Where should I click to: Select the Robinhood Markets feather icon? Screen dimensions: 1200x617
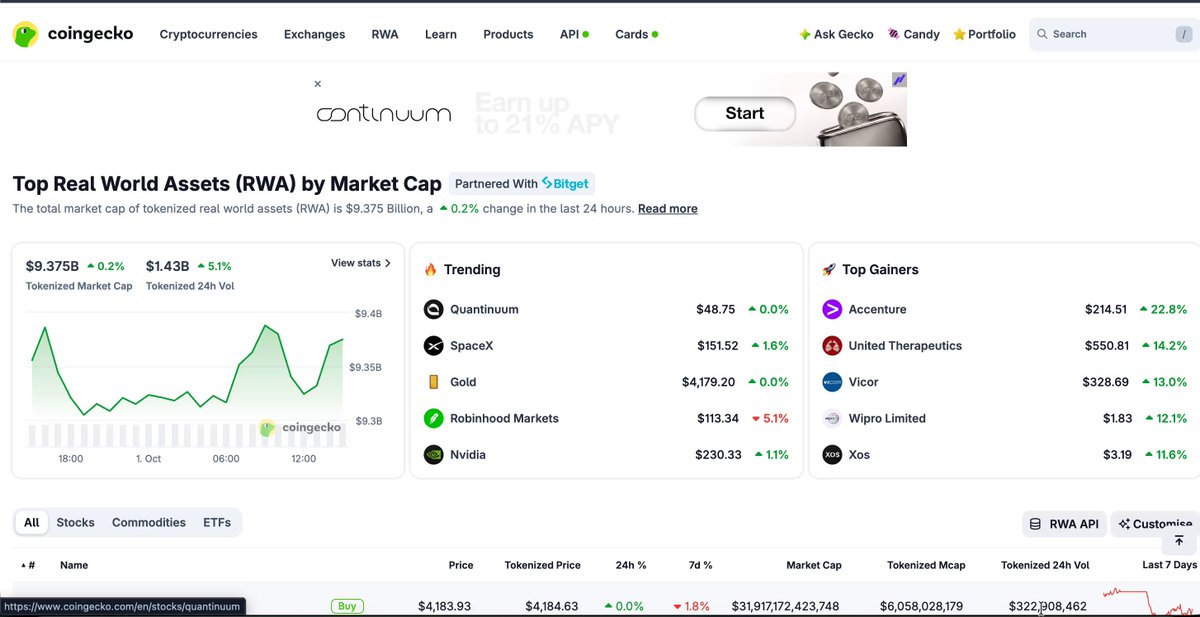point(433,418)
